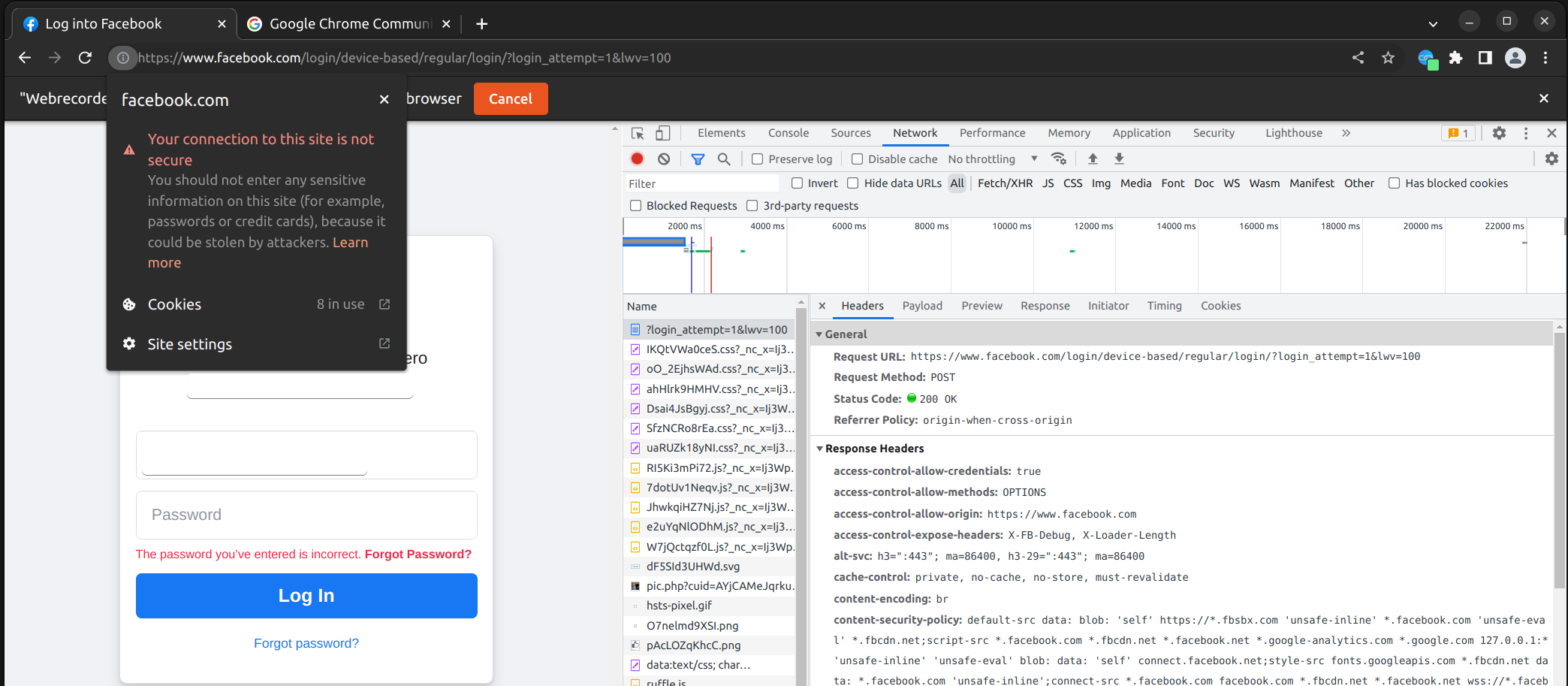Click Forgot password? link below Log In
This screenshot has height=686, width=1568.
click(306, 643)
